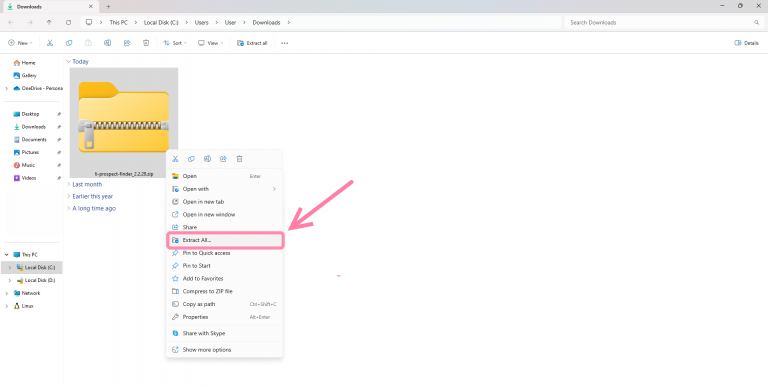Collapse the Today group

pyautogui.click(x=69, y=62)
